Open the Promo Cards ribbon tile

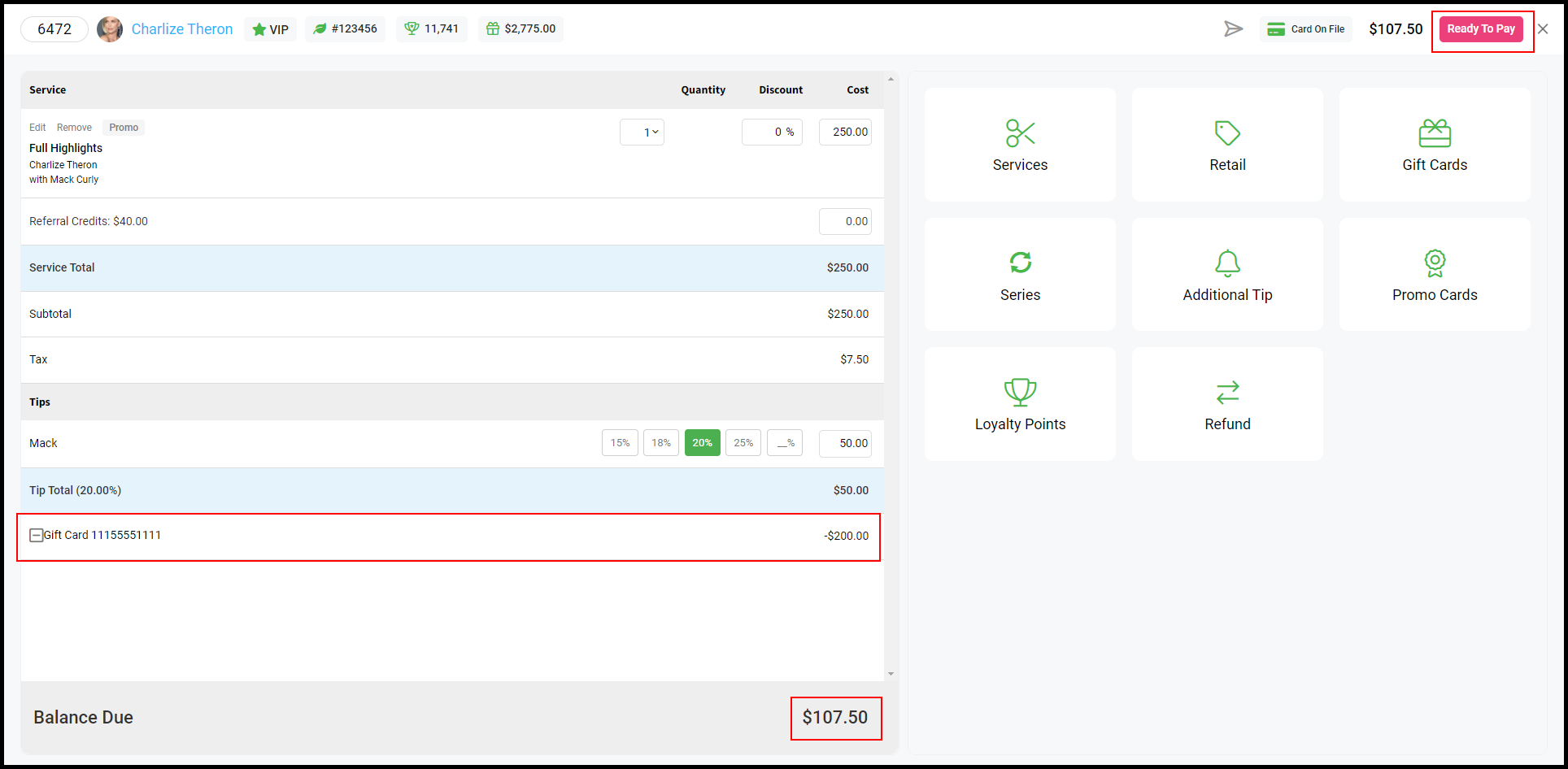coord(1435,274)
